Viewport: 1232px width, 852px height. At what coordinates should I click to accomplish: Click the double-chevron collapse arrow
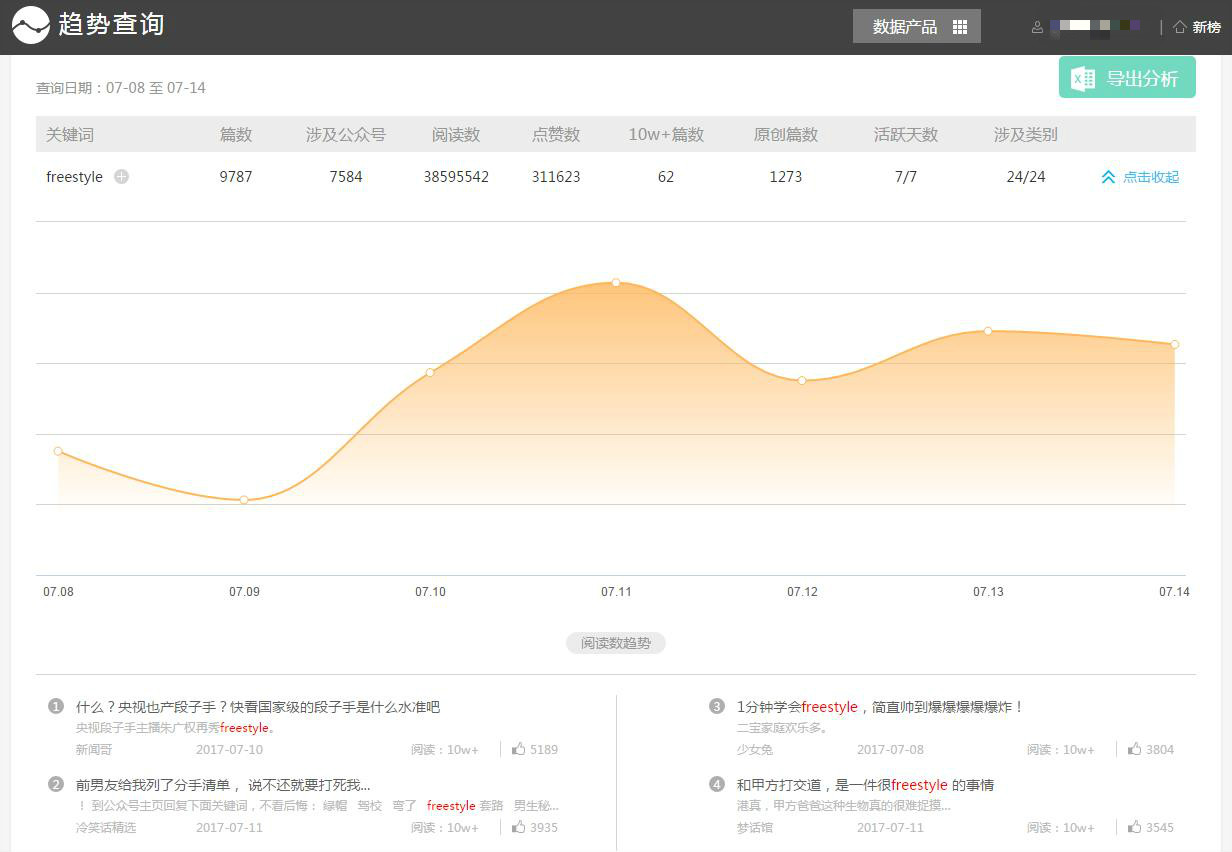1108,176
